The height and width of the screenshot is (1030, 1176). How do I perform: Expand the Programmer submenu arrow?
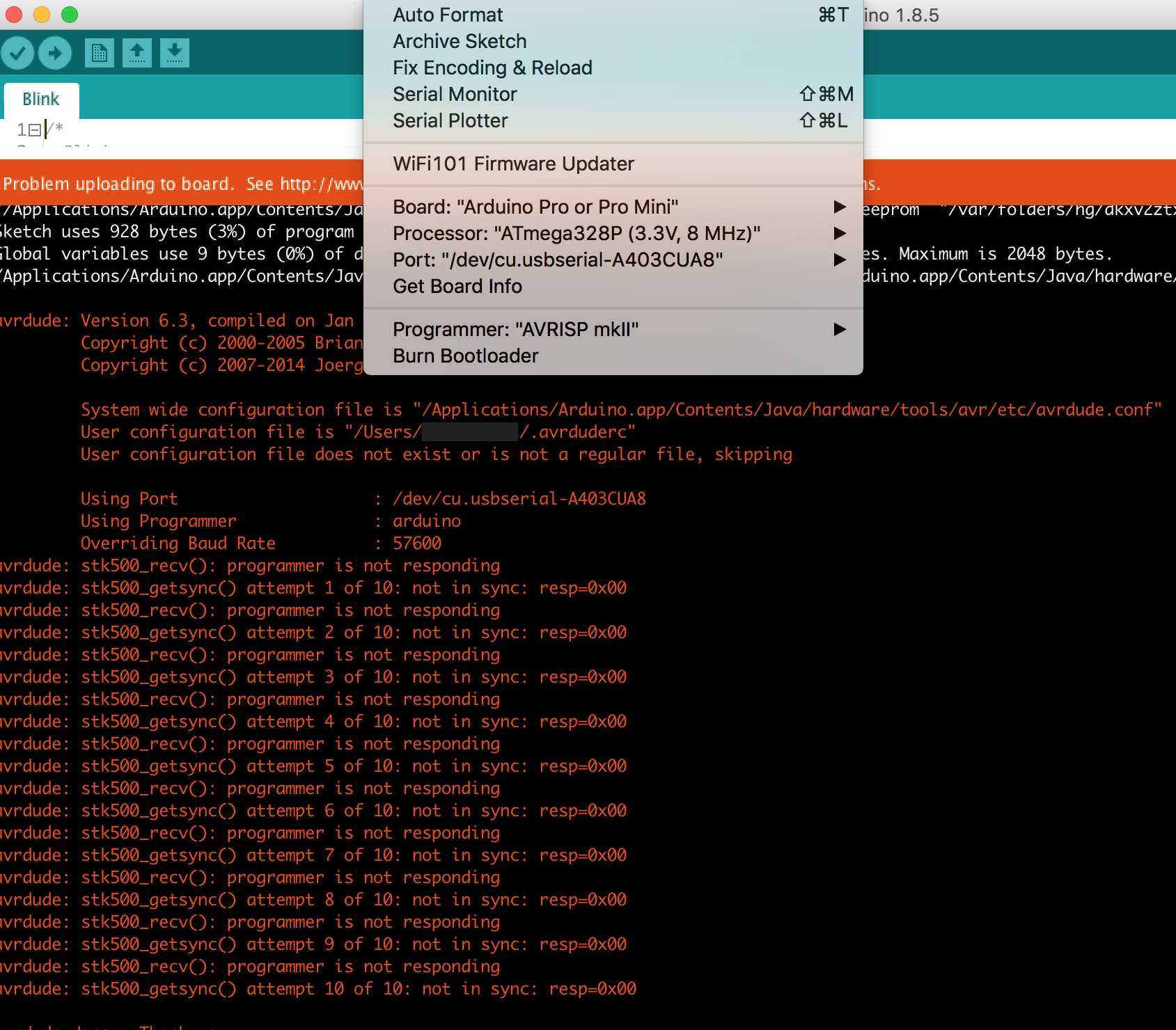point(840,329)
